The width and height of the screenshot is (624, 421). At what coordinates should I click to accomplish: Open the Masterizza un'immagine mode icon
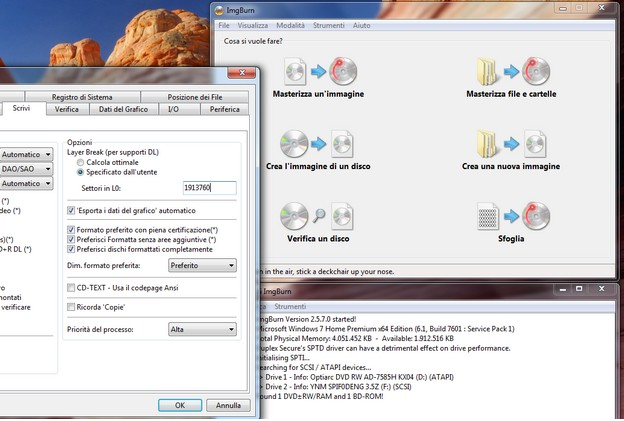click(320, 71)
